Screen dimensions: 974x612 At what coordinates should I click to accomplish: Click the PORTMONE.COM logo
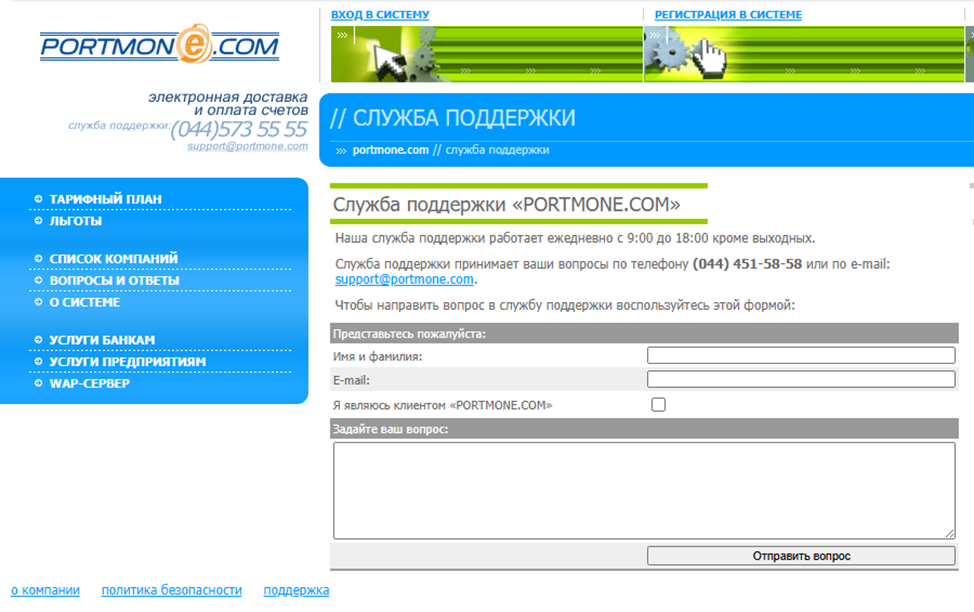point(160,44)
